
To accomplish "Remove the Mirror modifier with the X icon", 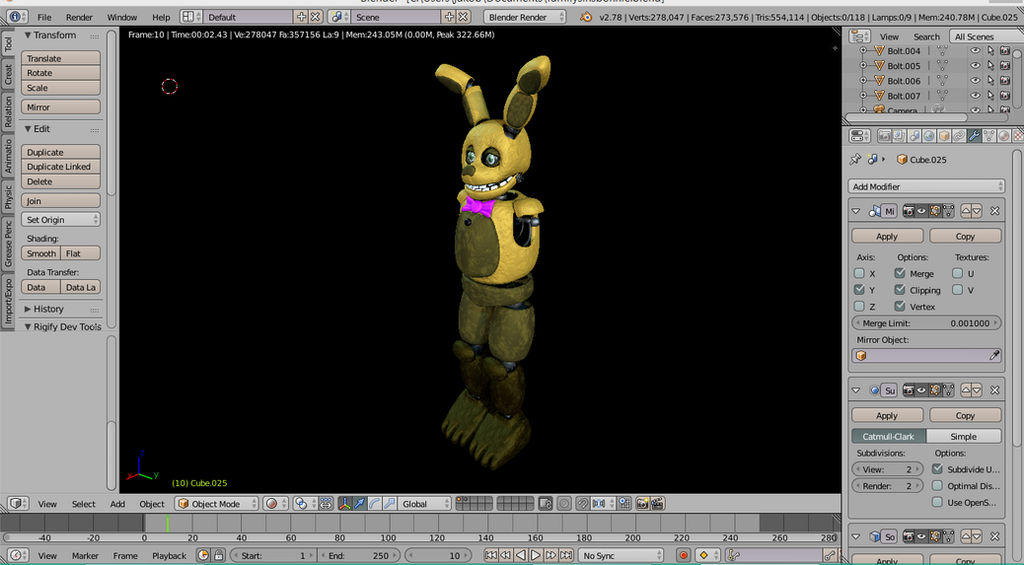I will (995, 211).
